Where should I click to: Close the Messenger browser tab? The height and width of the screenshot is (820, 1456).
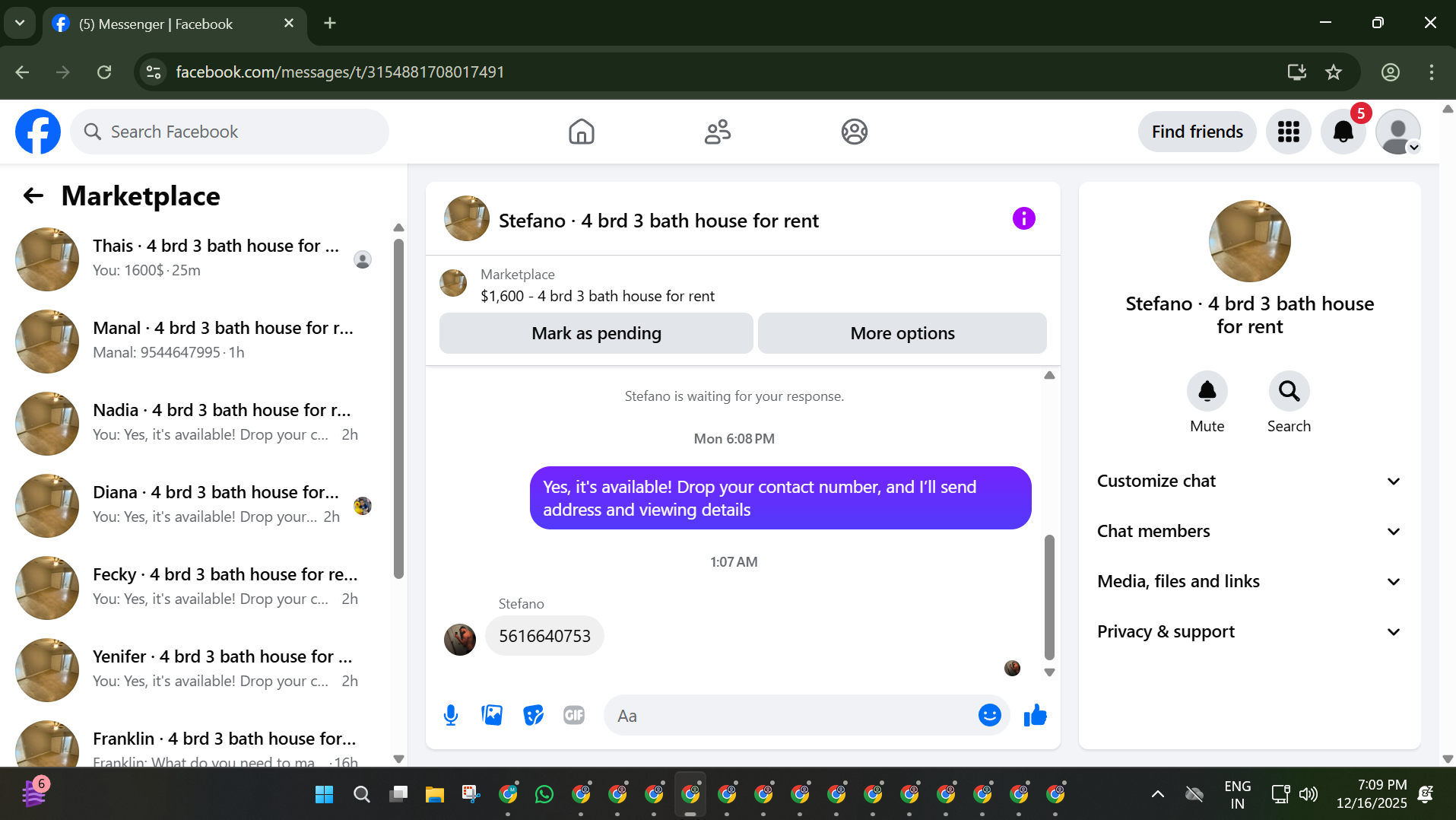(289, 24)
